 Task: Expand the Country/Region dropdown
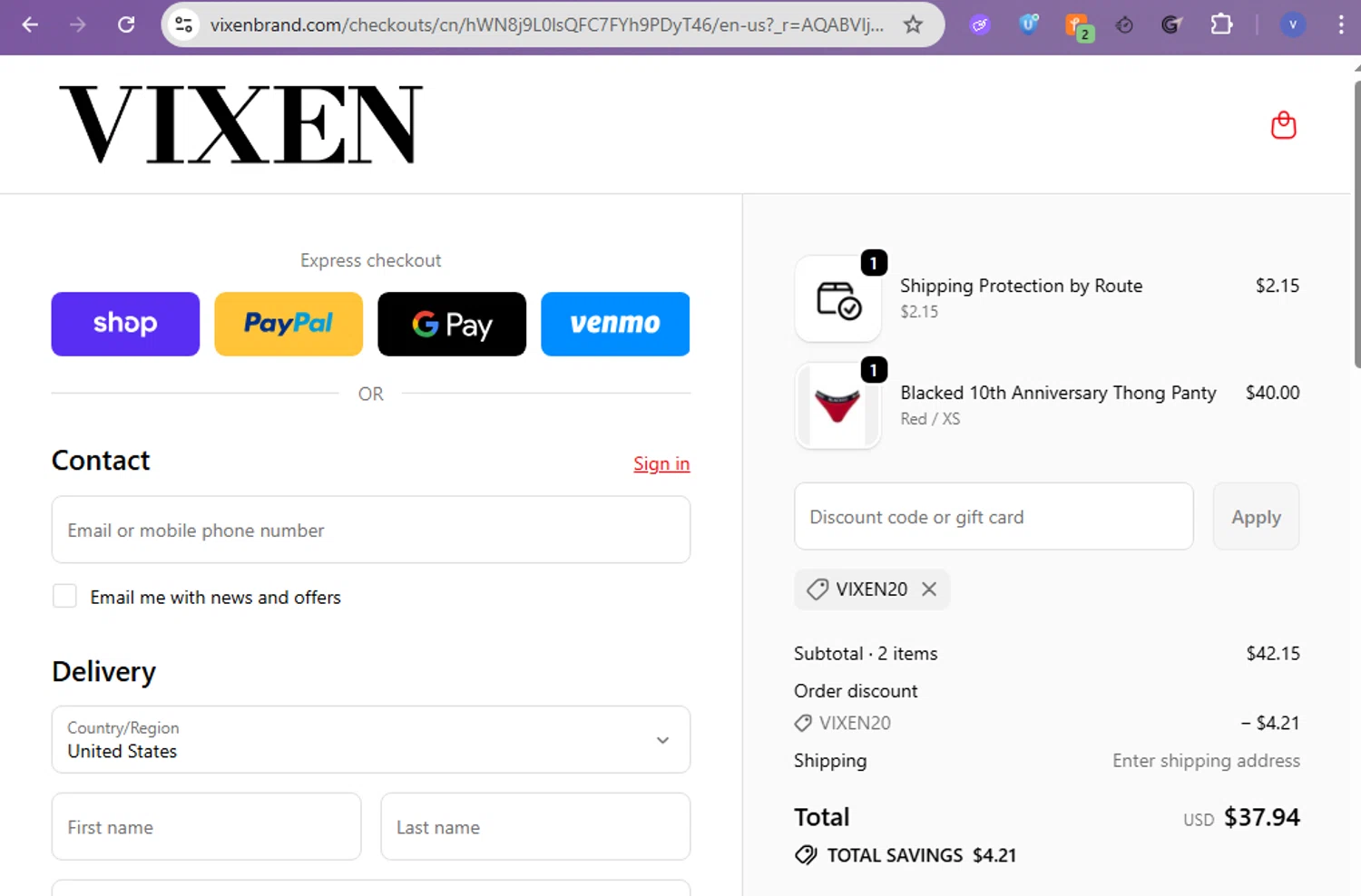pos(371,739)
